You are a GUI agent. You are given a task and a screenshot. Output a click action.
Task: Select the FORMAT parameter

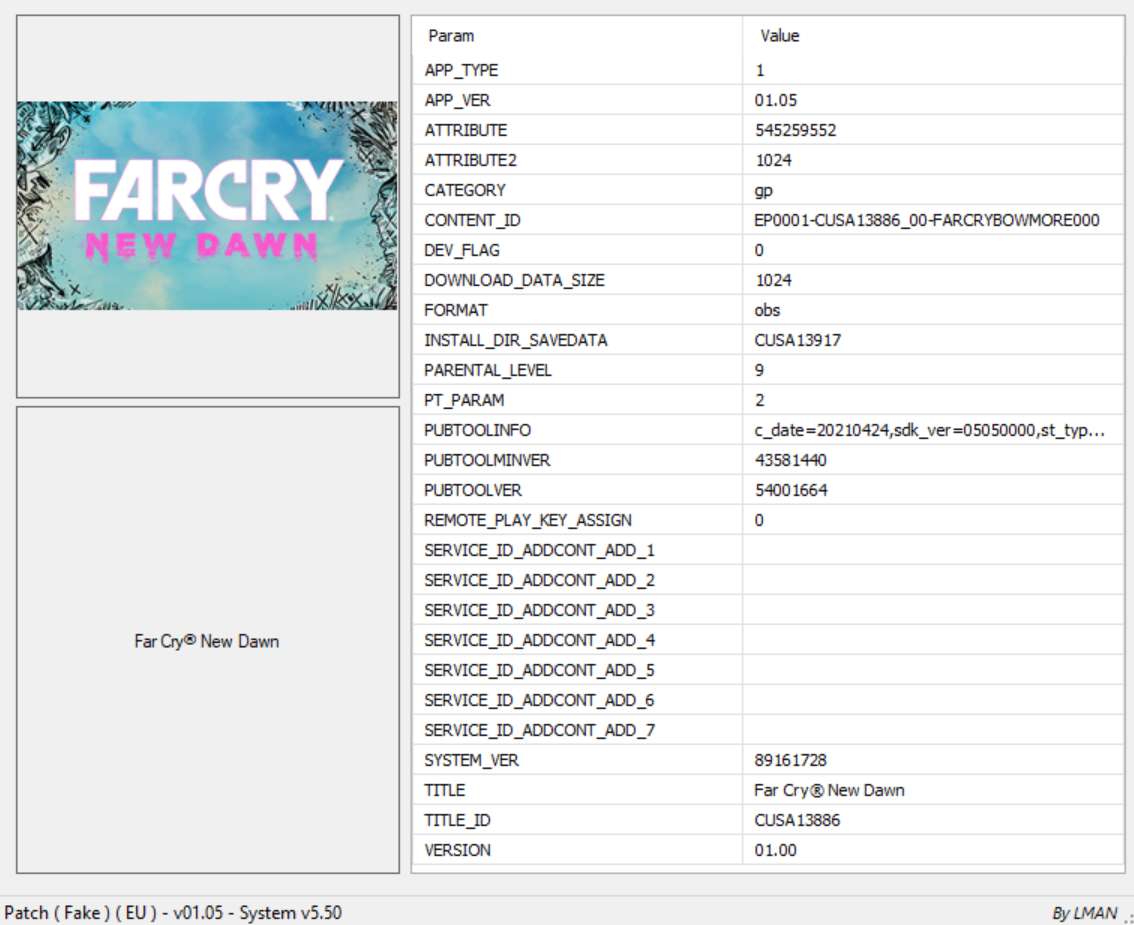[456, 310]
